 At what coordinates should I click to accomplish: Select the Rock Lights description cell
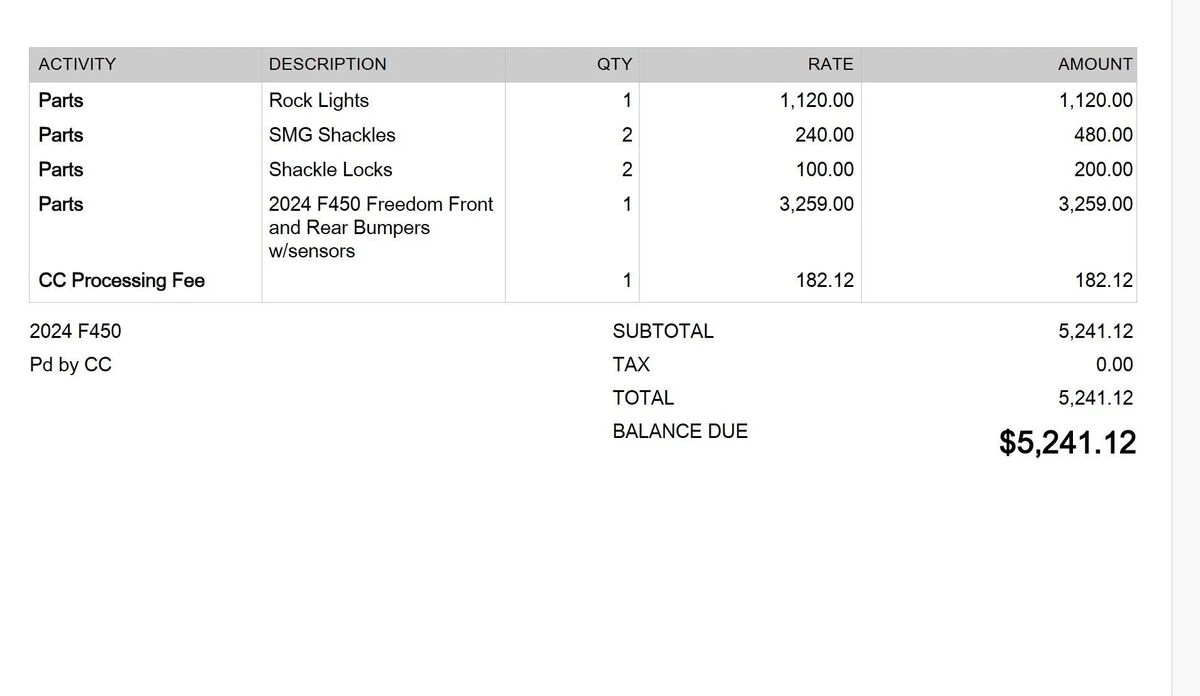319,100
